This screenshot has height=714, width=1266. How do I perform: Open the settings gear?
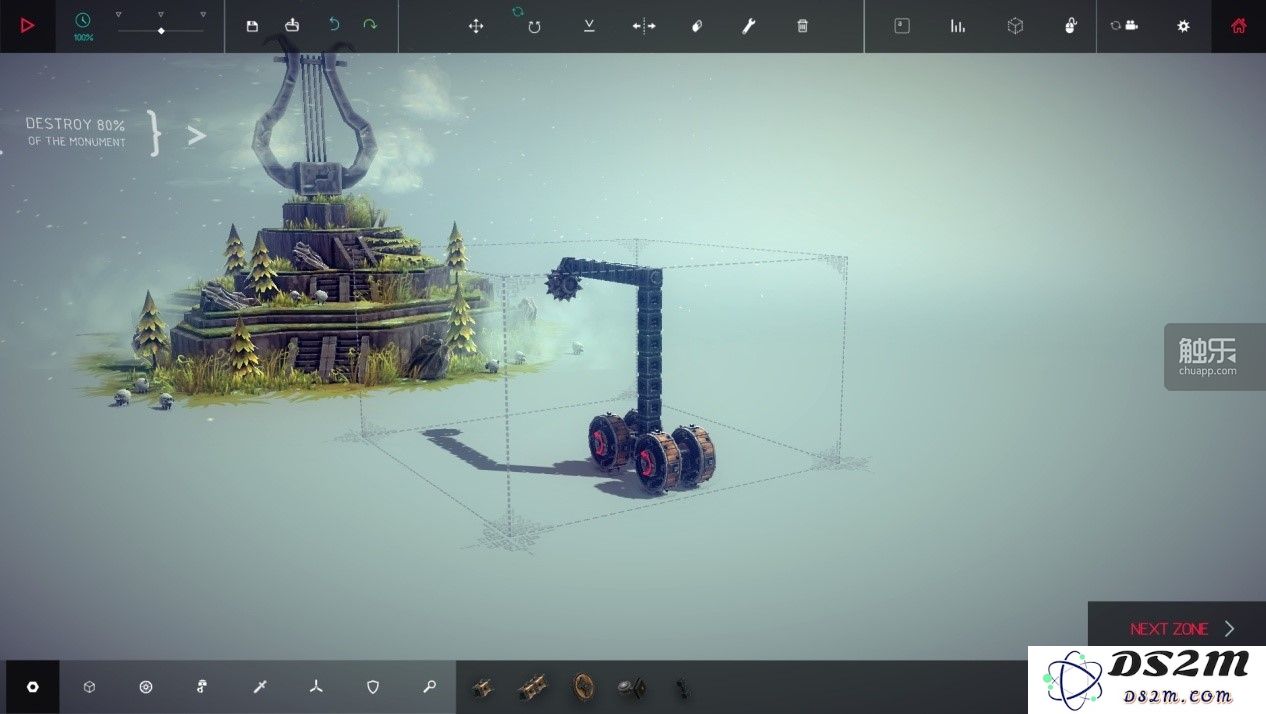pyautogui.click(x=1184, y=26)
